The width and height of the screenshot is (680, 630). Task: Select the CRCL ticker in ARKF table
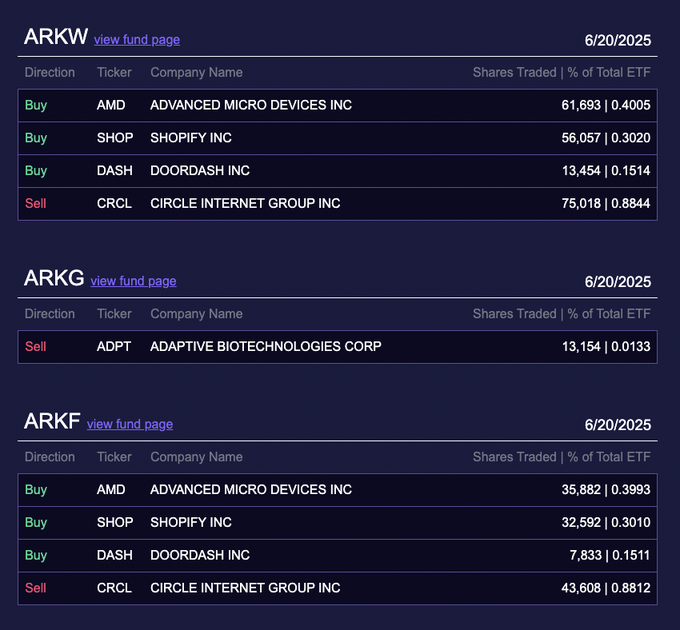coord(114,588)
